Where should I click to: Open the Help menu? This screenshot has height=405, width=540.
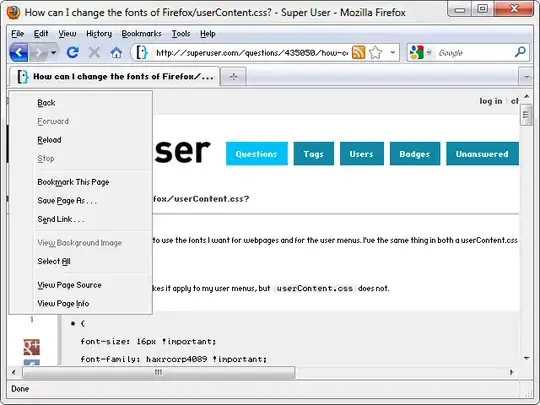(208, 34)
